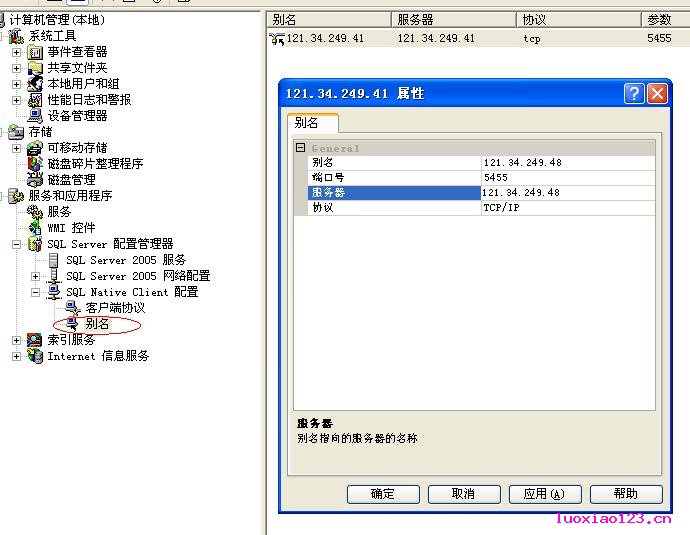Expand the Indexing Service (索引服务) node
690x535 pixels.
tap(16, 340)
